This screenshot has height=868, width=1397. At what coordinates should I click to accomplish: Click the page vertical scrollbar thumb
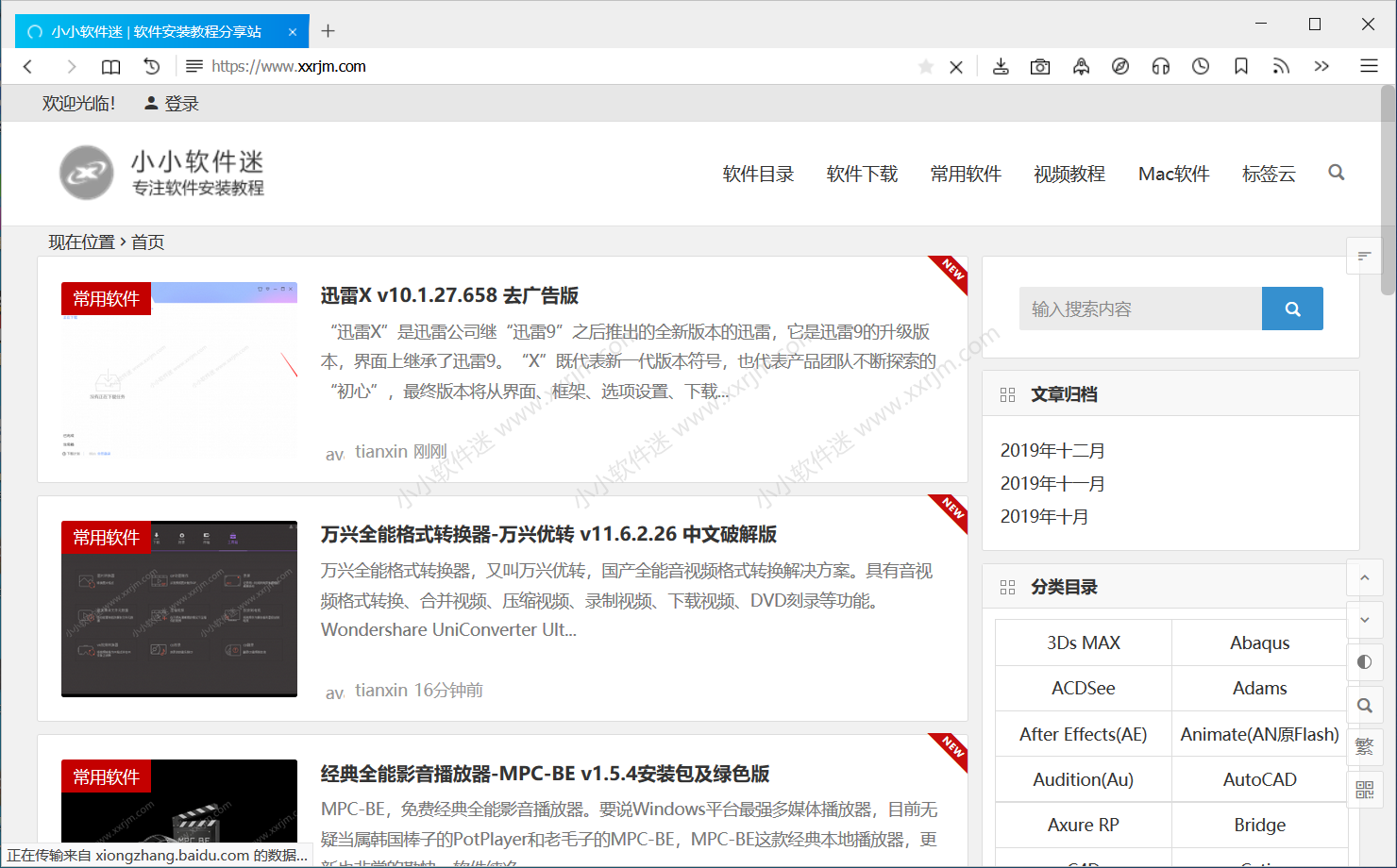pyautogui.click(x=1388, y=189)
